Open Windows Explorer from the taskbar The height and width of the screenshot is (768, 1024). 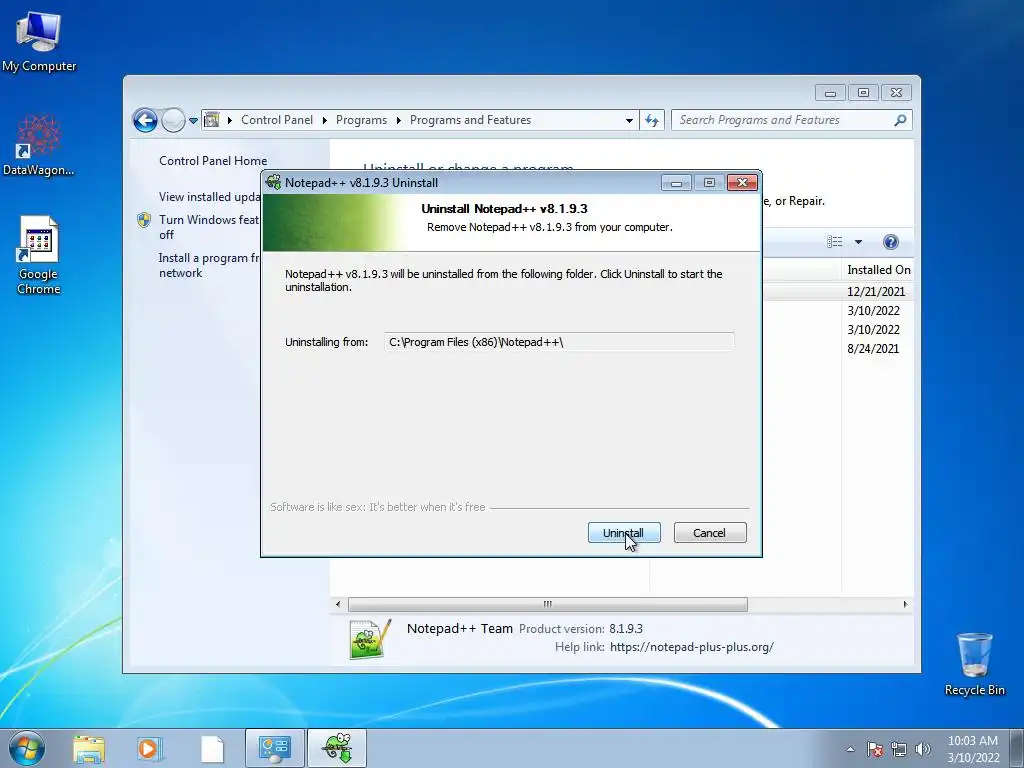click(x=89, y=748)
